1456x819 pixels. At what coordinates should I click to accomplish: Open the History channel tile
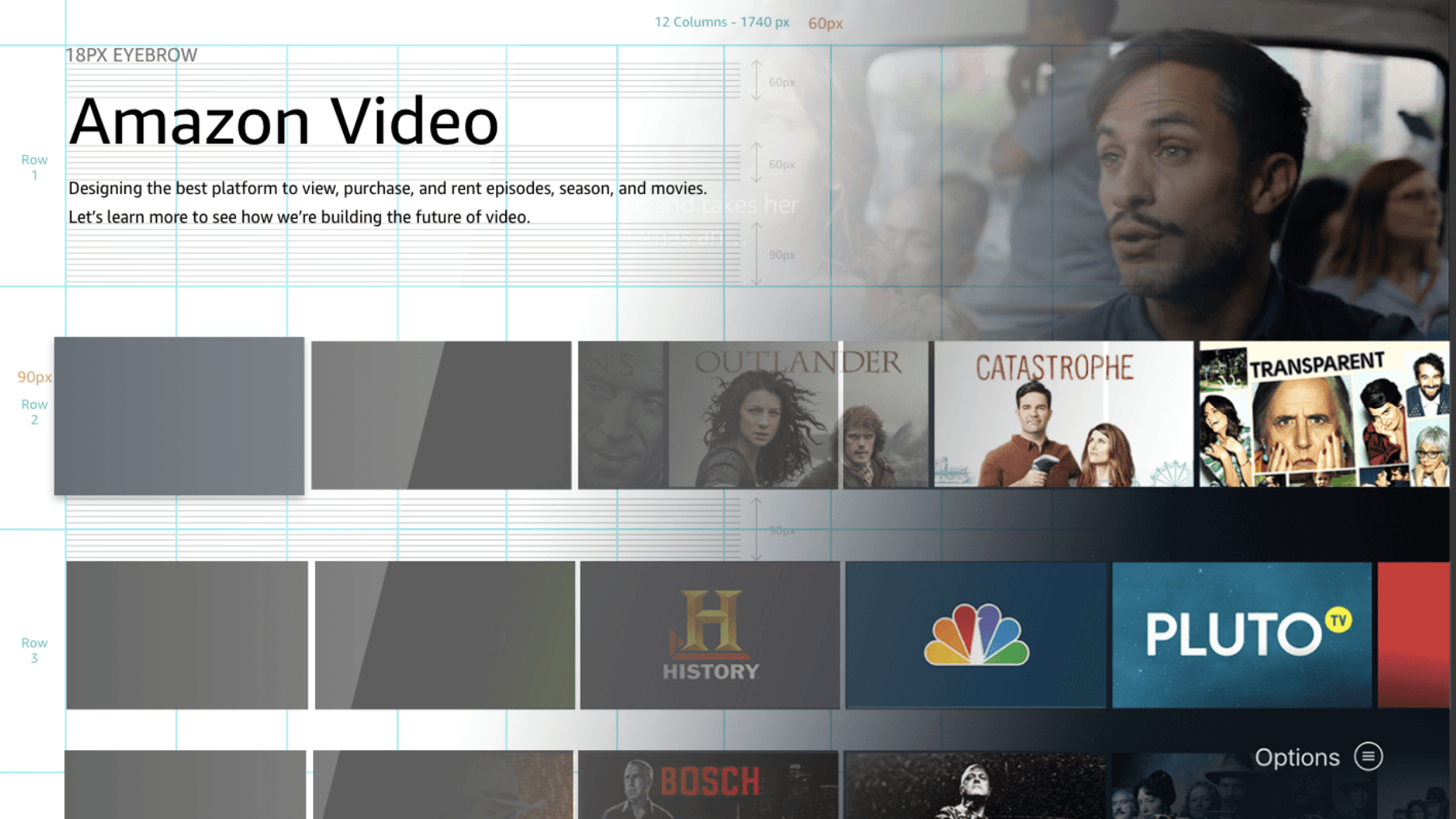click(710, 634)
